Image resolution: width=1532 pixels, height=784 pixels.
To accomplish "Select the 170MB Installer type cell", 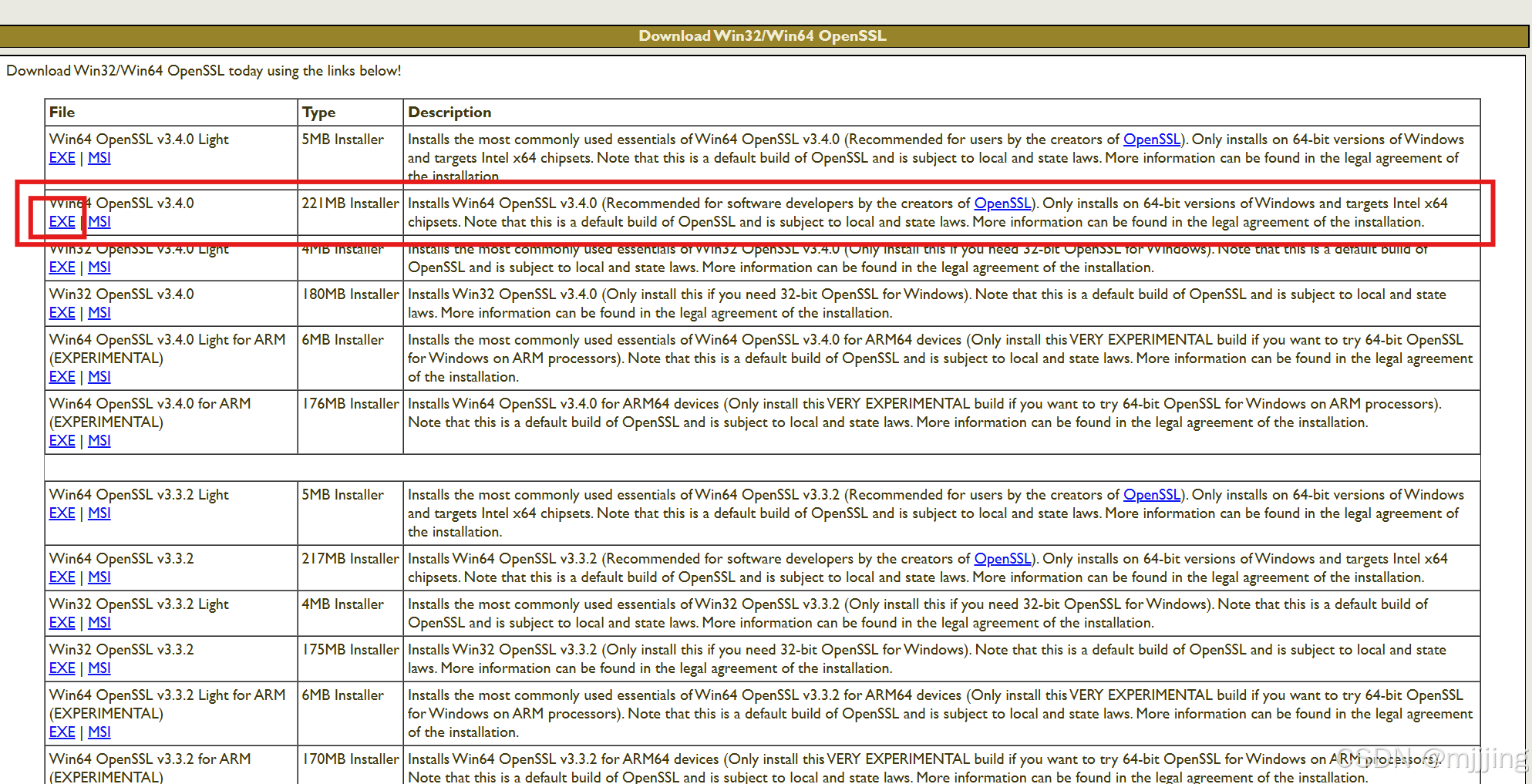I will click(x=350, y=765).
